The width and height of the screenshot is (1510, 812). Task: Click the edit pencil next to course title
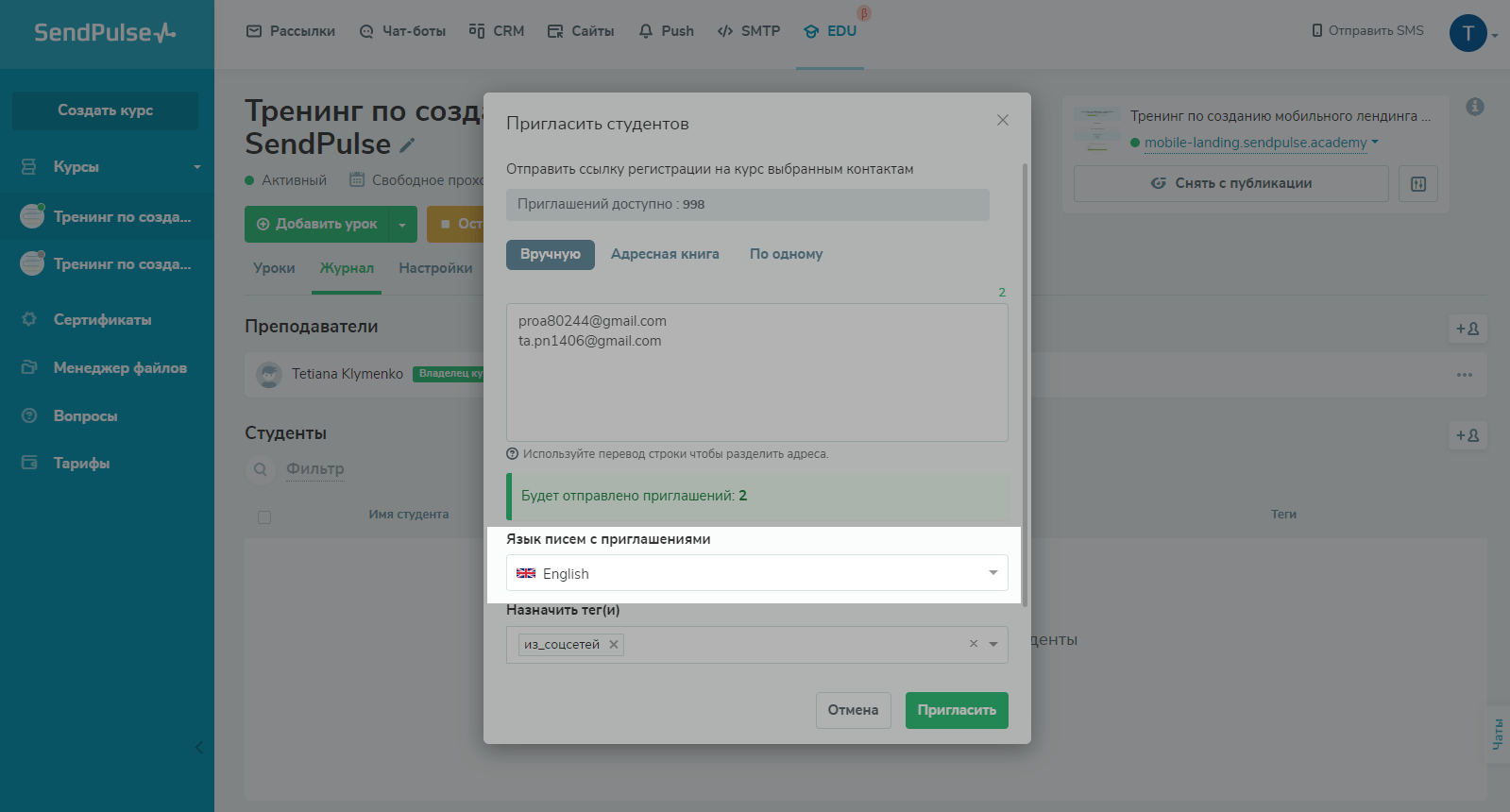point(407,145)
